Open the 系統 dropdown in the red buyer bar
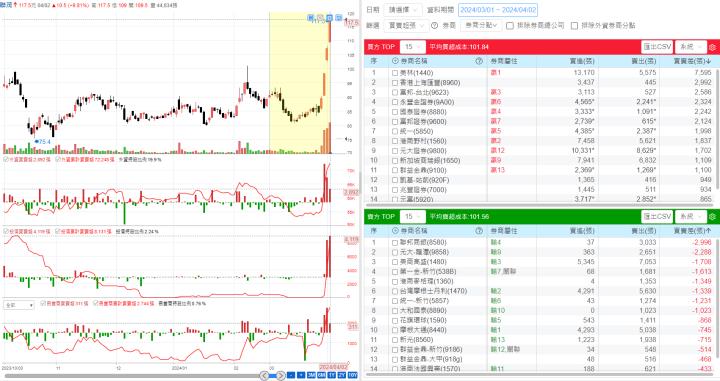The height and width of the screenshot is (381, 720). tap(691, 47)
